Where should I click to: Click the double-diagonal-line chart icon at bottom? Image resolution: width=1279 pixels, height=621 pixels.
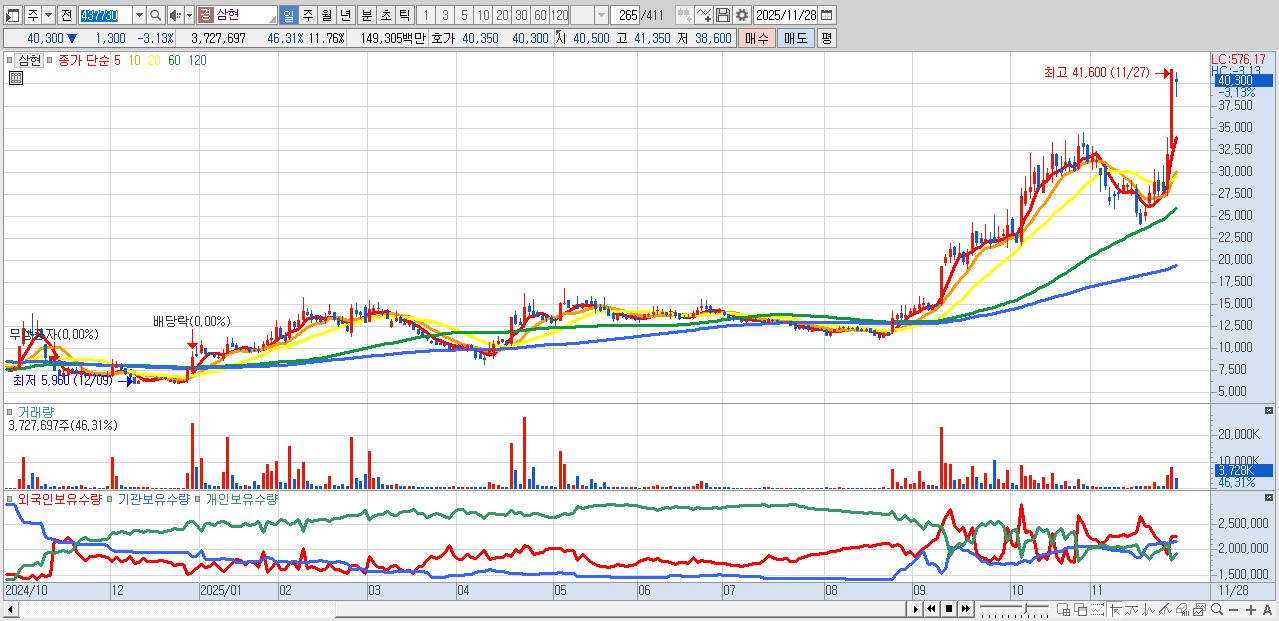click(1165, 609)
